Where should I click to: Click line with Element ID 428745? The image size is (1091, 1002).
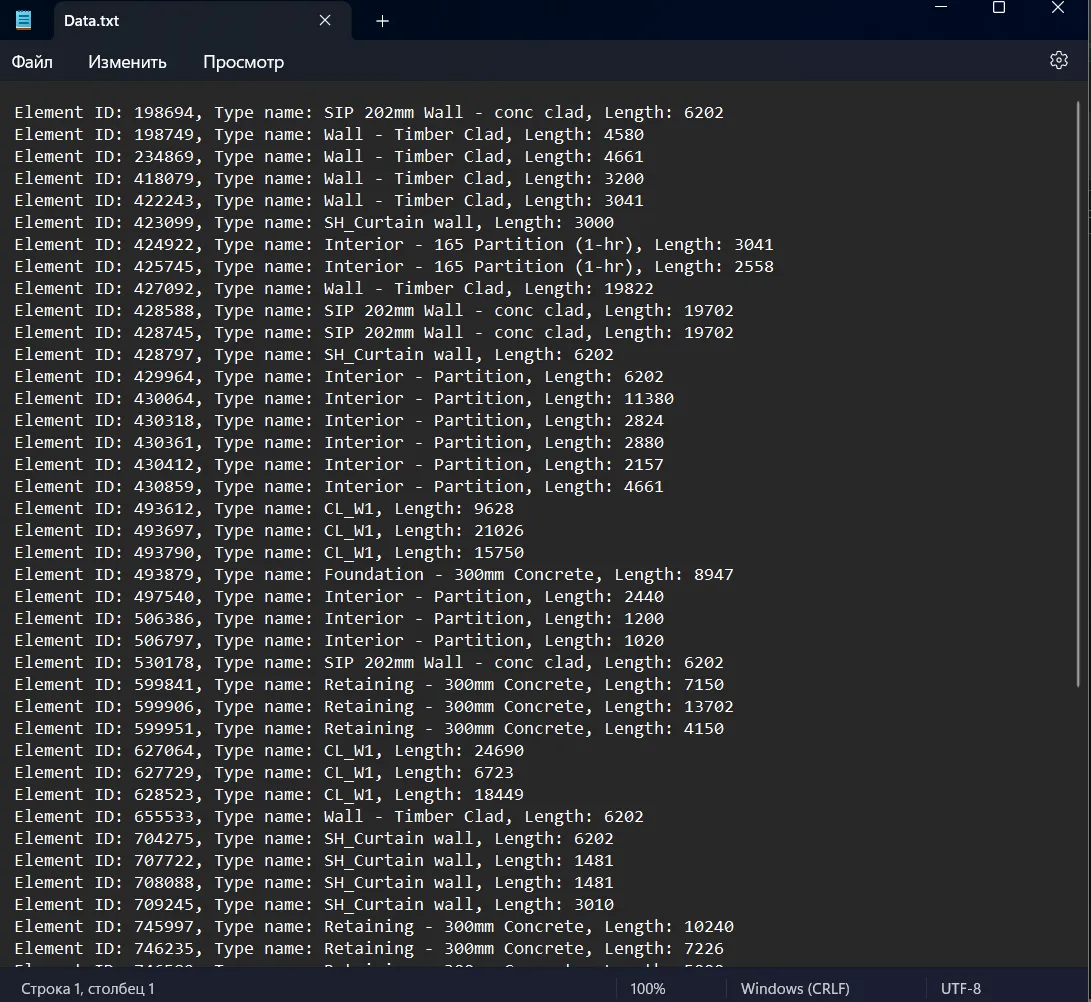coord(374,333)
